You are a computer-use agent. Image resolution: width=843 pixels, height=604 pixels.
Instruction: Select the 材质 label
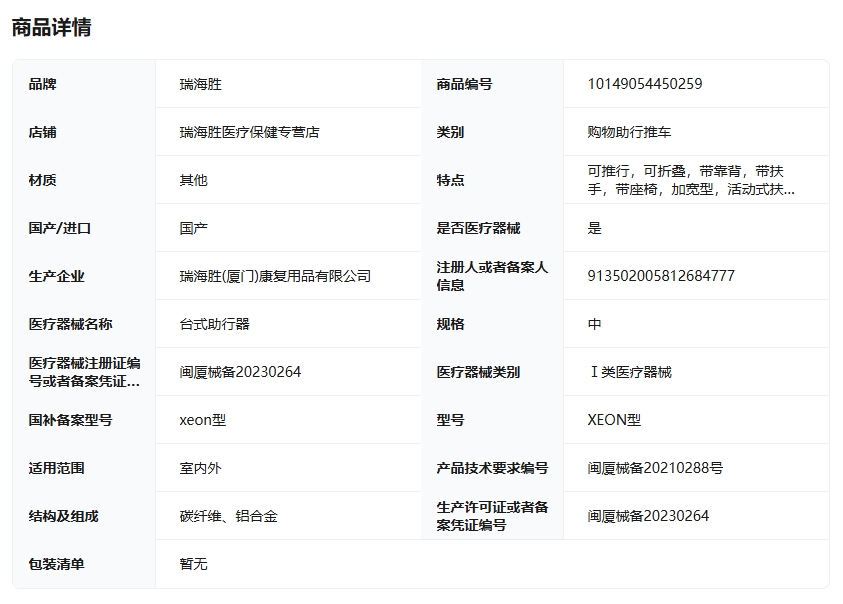coord(42,180)
